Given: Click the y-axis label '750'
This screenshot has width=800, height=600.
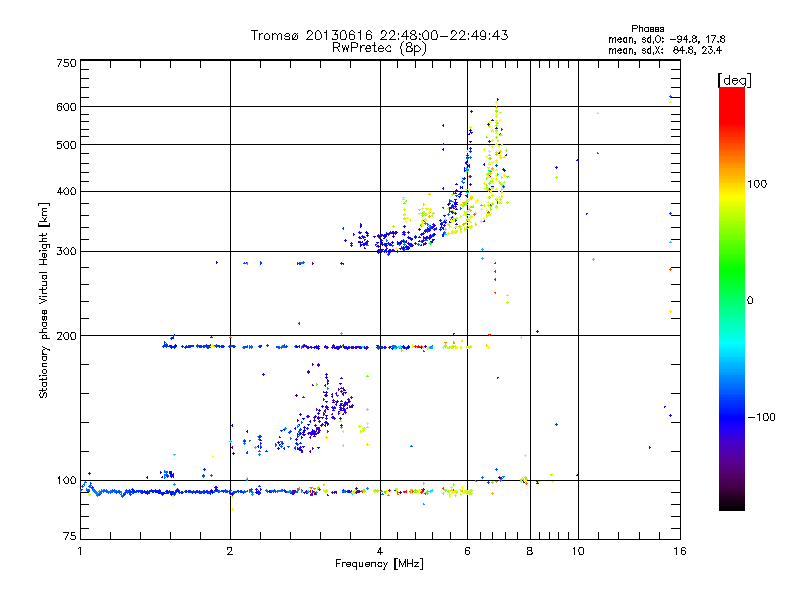Looking at the screenshot, I should (66, 63).
